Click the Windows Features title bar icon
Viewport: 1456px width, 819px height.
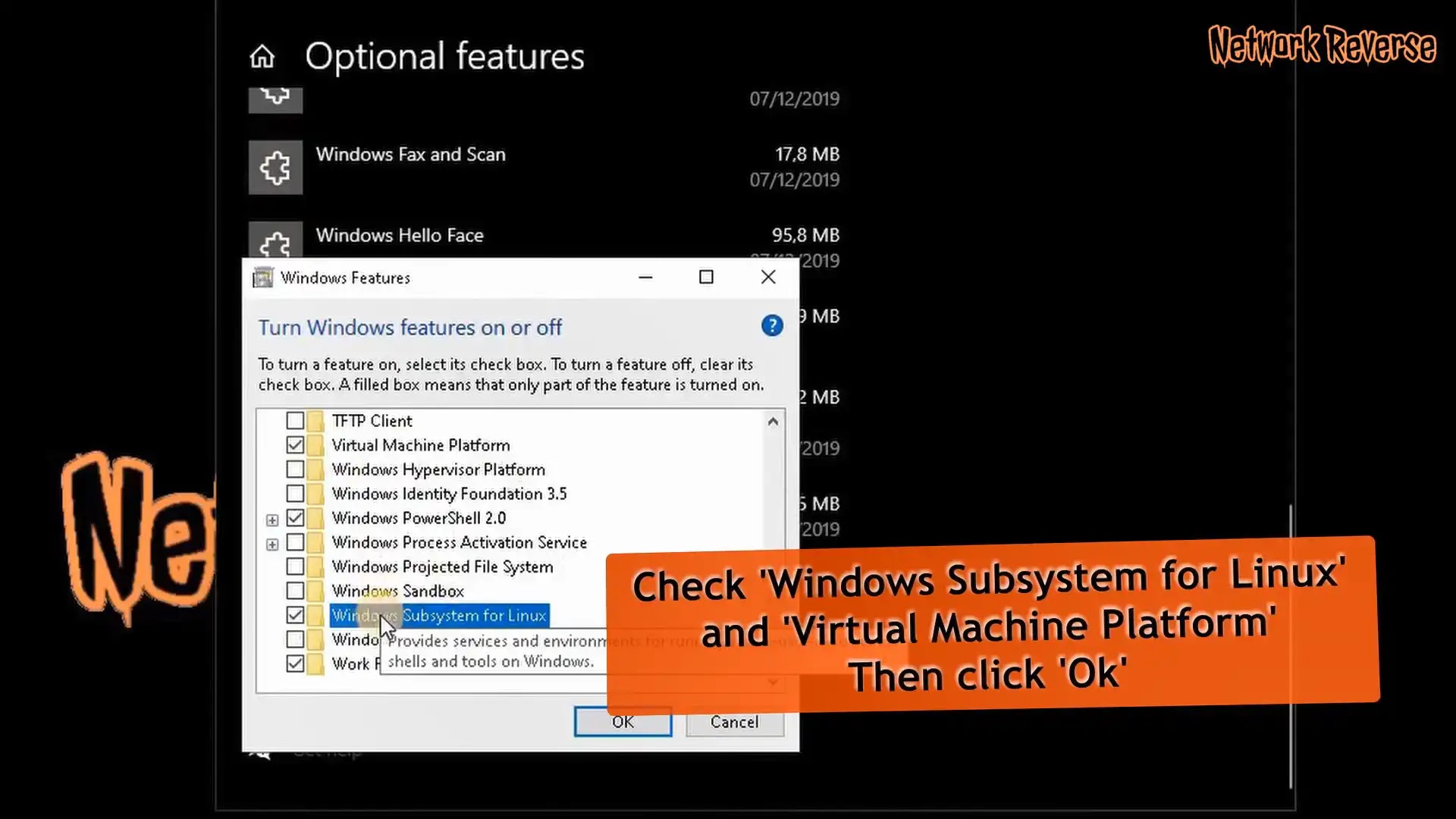262,278
